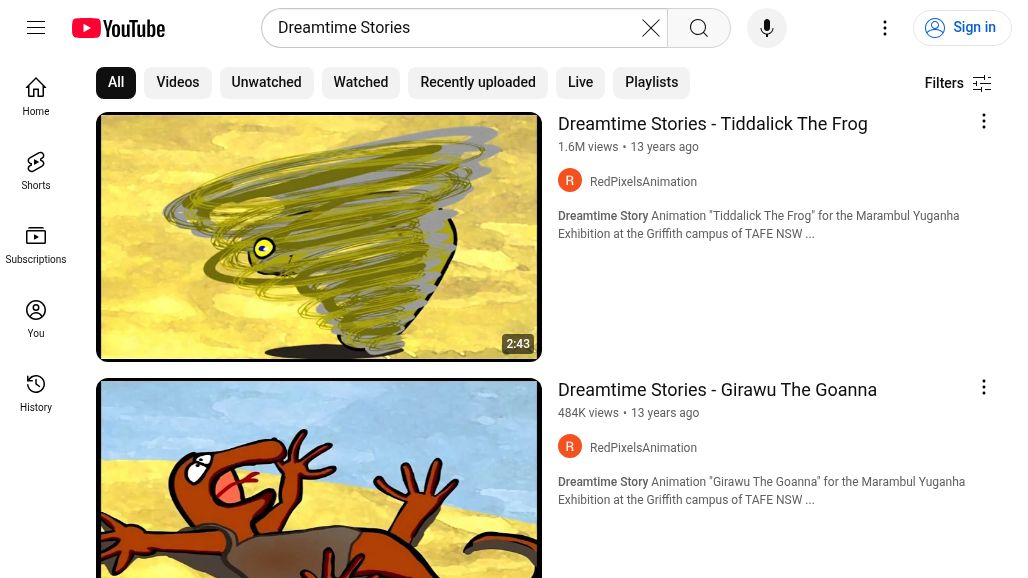The image size is (1028, 578).
Task: Visit RedPixelsAnimation channel name under Tiddalick
Action: [643, 182]
